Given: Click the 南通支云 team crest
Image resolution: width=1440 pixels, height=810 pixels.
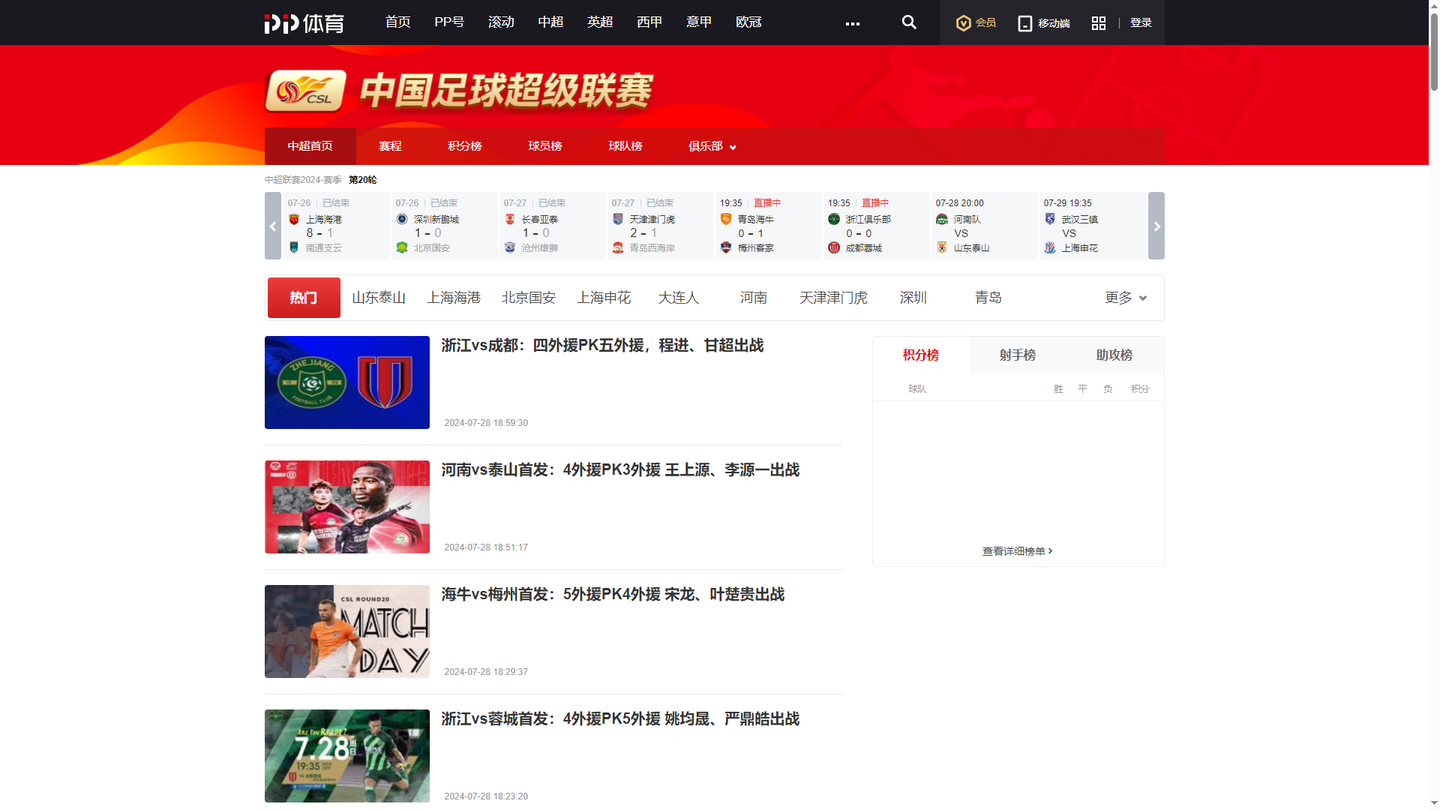Looking at the screenshot, I should pyautogui.click(x=294, y=247).
